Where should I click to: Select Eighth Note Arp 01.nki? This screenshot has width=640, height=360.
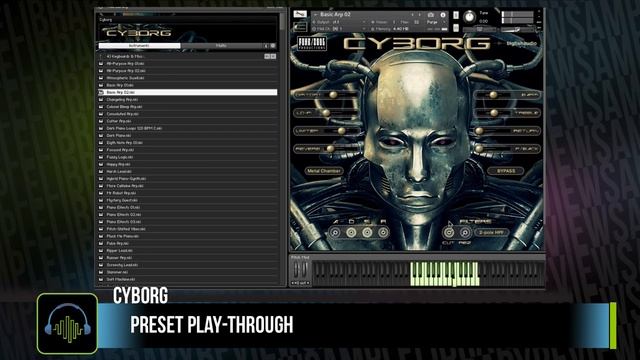click(x=187, y=142)
